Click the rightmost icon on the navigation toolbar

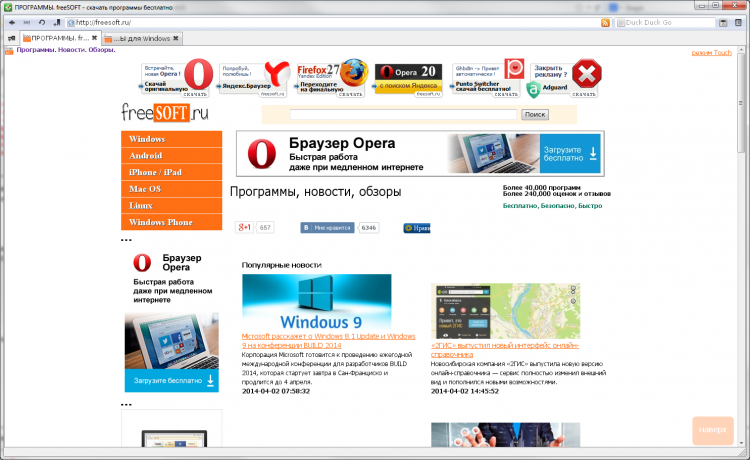[x=739, y=22]
